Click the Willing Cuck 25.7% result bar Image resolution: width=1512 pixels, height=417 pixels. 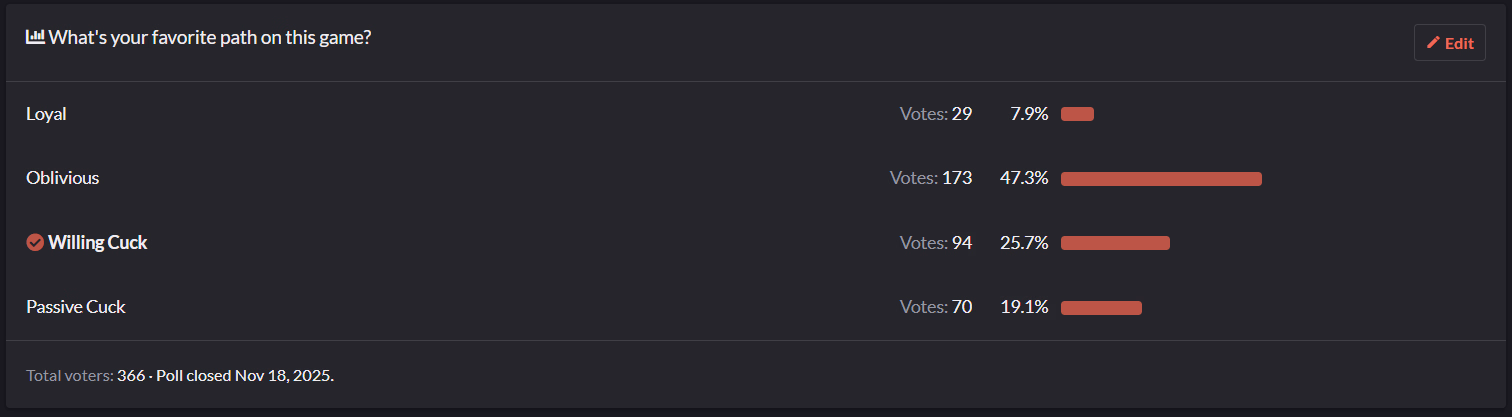coord(1115,243)
